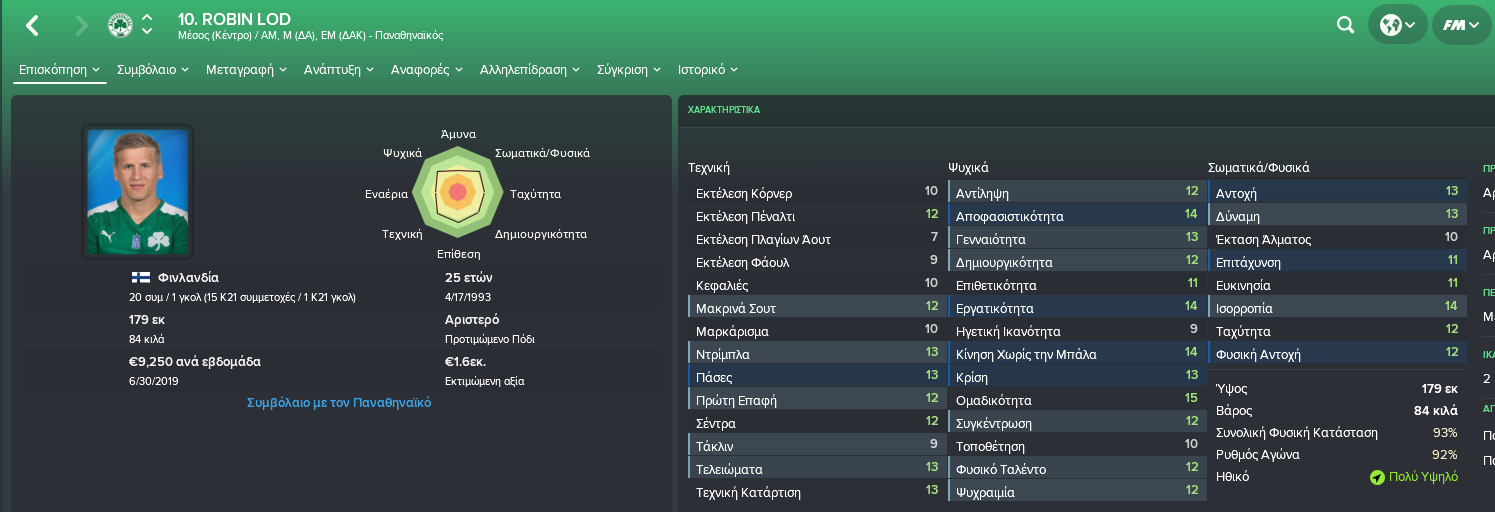Open the Σύγκριση menu
Screen dimensions: 1495x512
[x=630, y=70]
